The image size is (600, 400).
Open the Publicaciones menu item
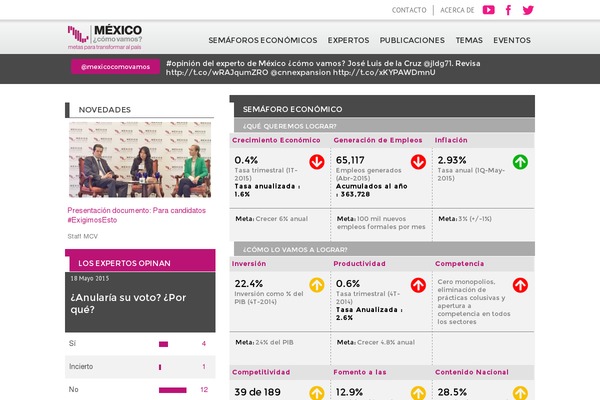point(412,40)
